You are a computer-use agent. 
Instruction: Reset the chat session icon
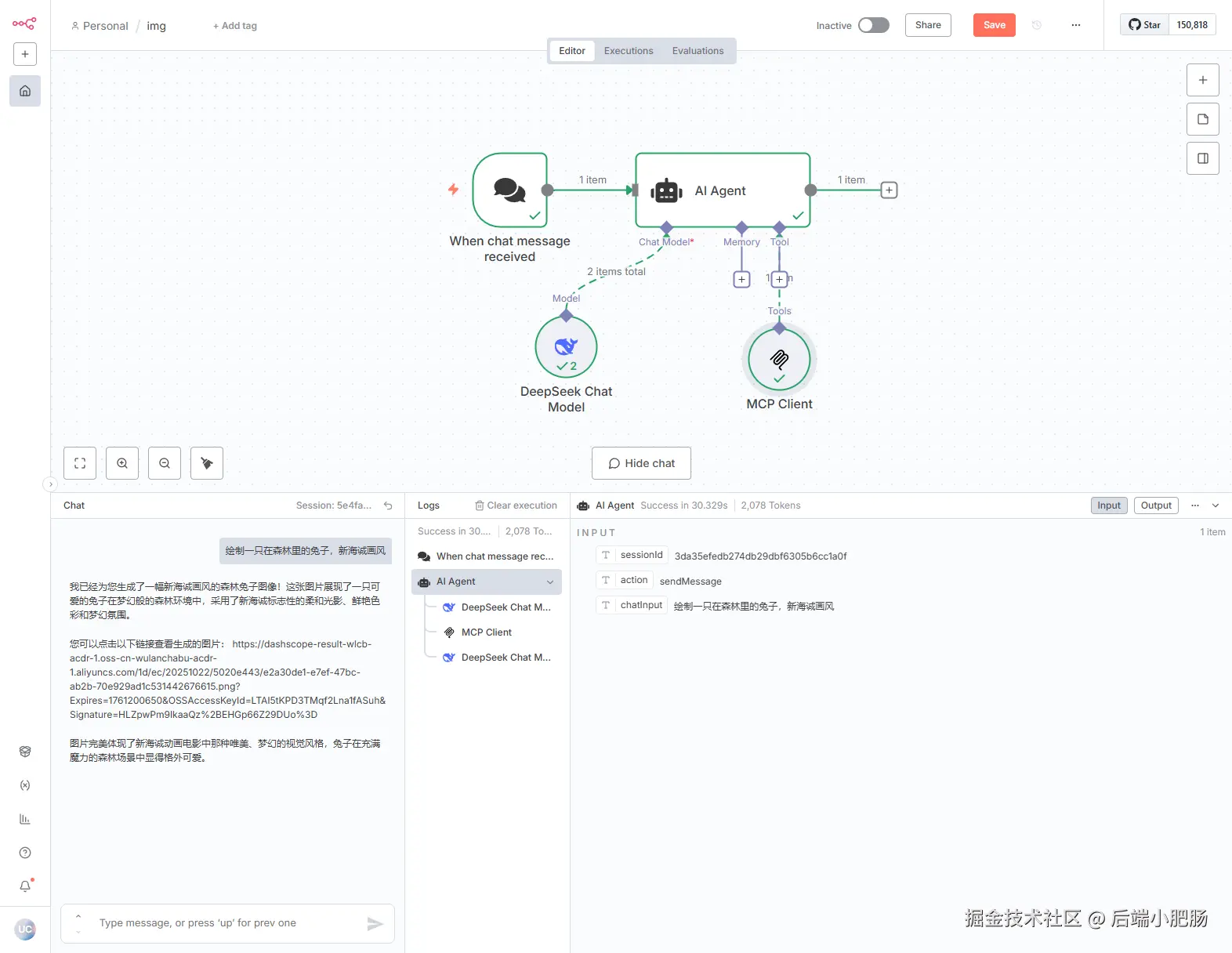click(x=388, y=505)
